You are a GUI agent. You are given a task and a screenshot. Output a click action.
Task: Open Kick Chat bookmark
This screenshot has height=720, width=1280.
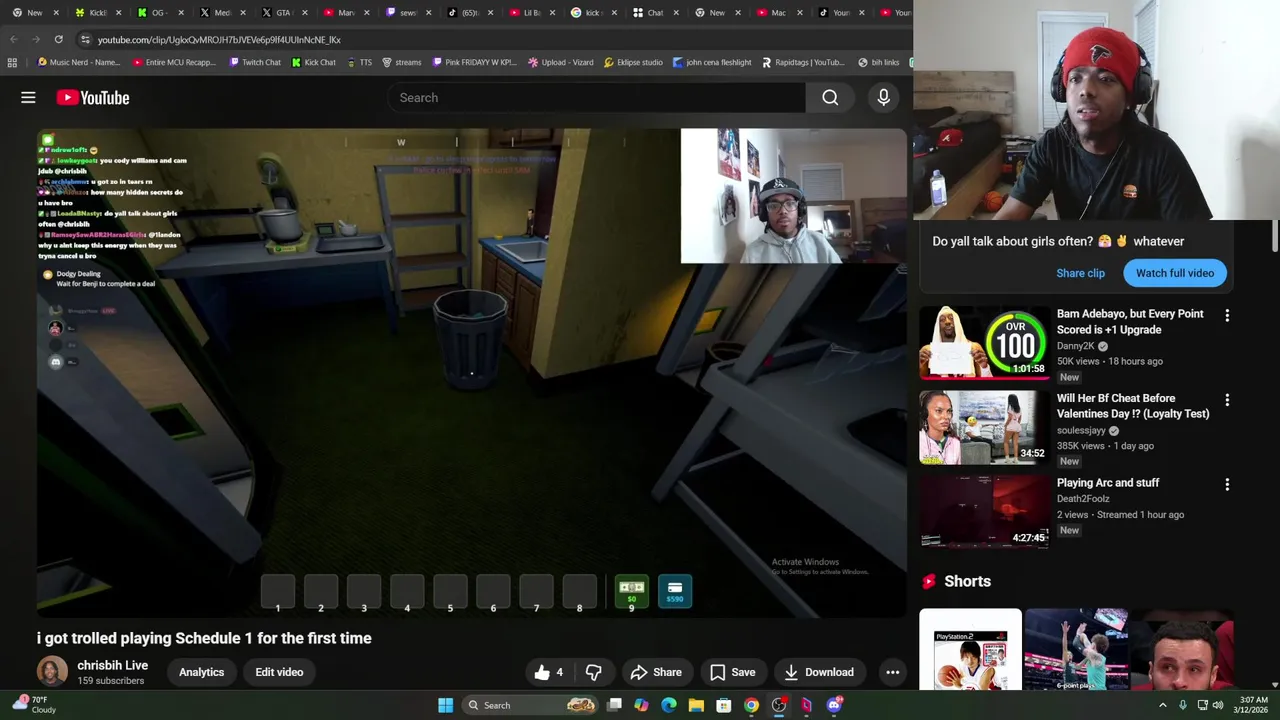(x=313, y=62)
